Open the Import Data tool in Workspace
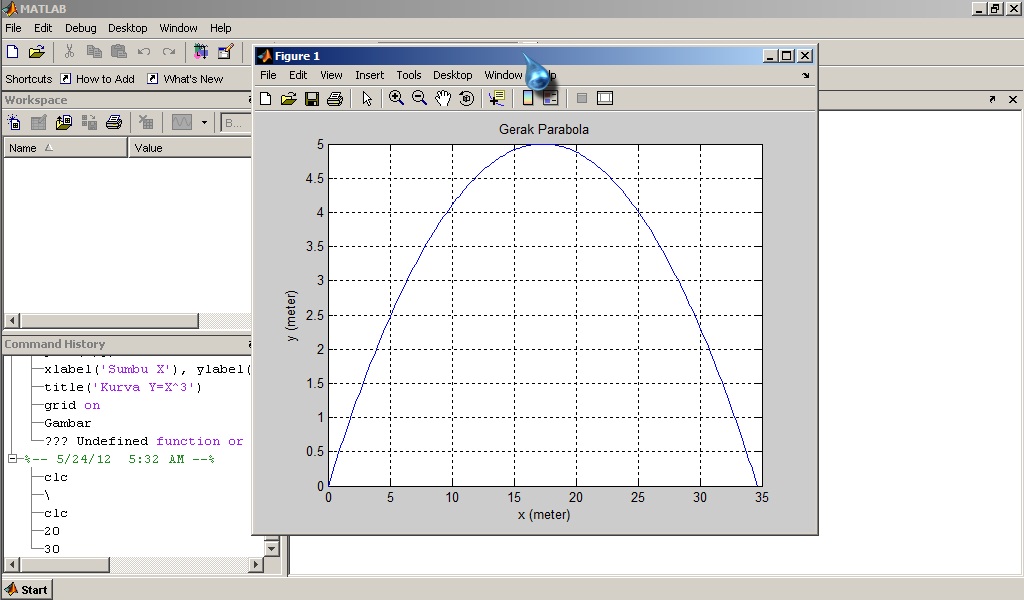The height and width of the screenshot is (600, 1024). point(62,122)
